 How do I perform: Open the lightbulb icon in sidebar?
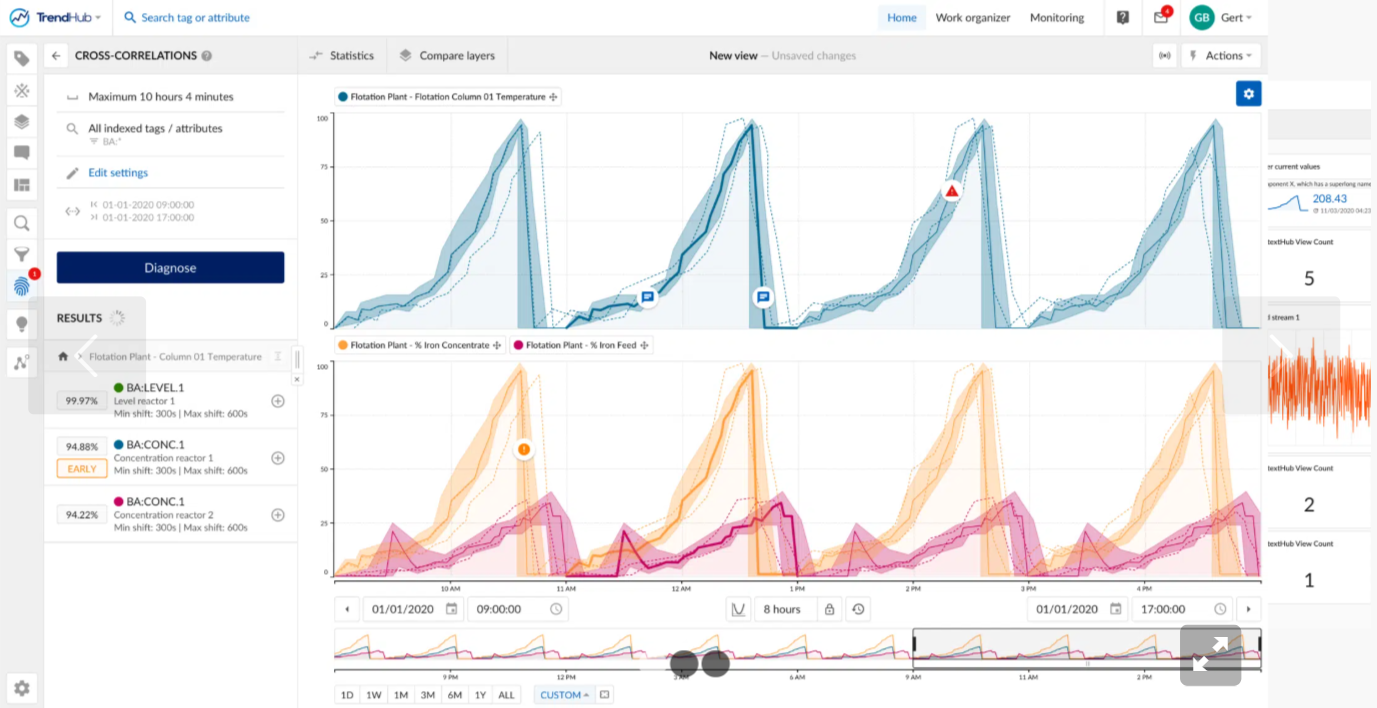click(21, 323)
